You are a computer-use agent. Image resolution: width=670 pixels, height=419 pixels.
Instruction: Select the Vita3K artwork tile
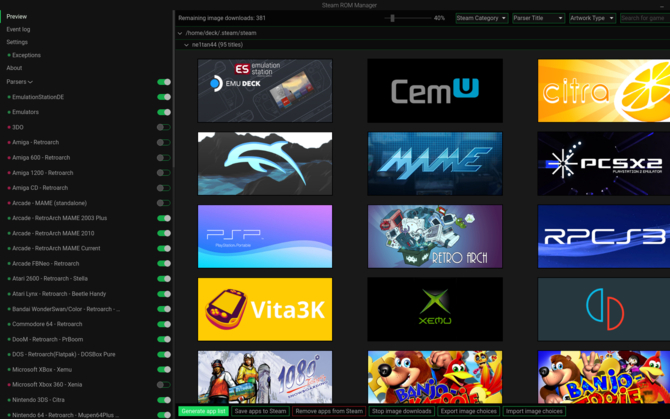coord(264,309)
